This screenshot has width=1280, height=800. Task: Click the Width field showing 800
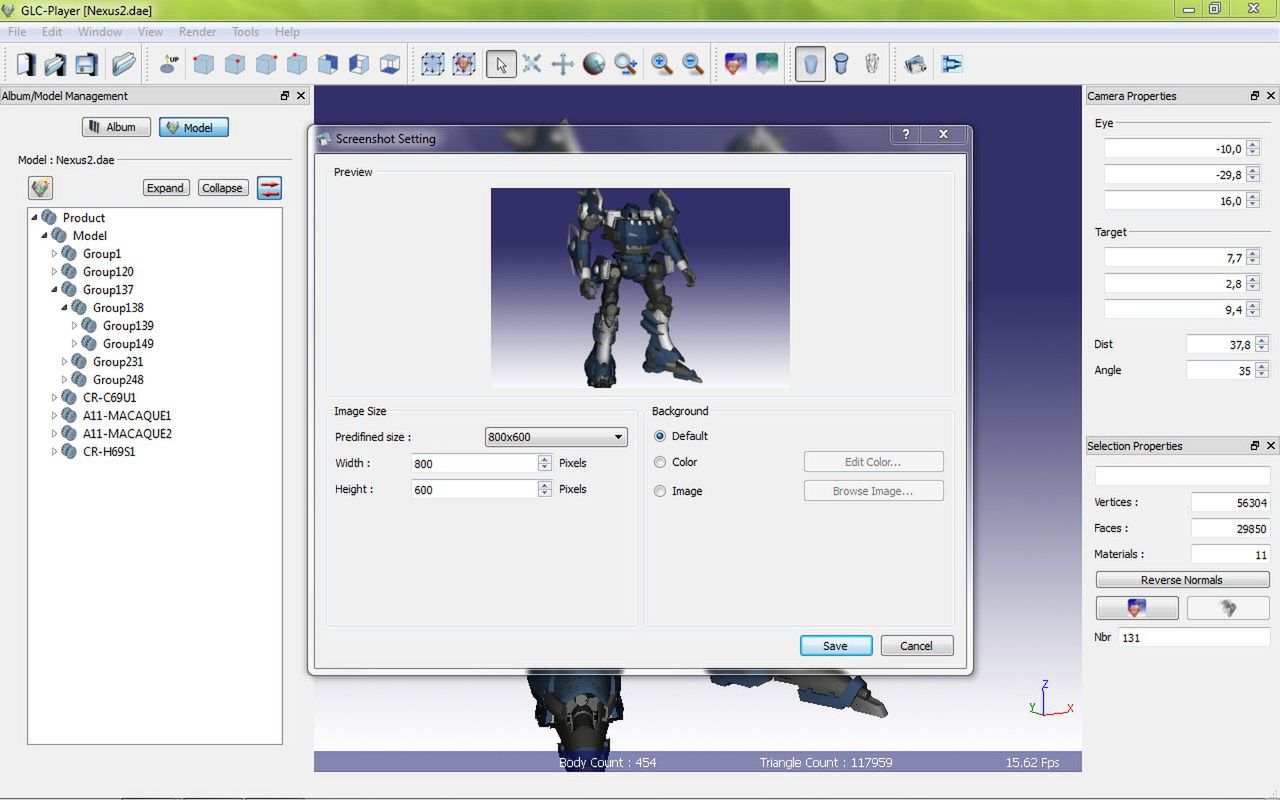click(x=475, y=463)
